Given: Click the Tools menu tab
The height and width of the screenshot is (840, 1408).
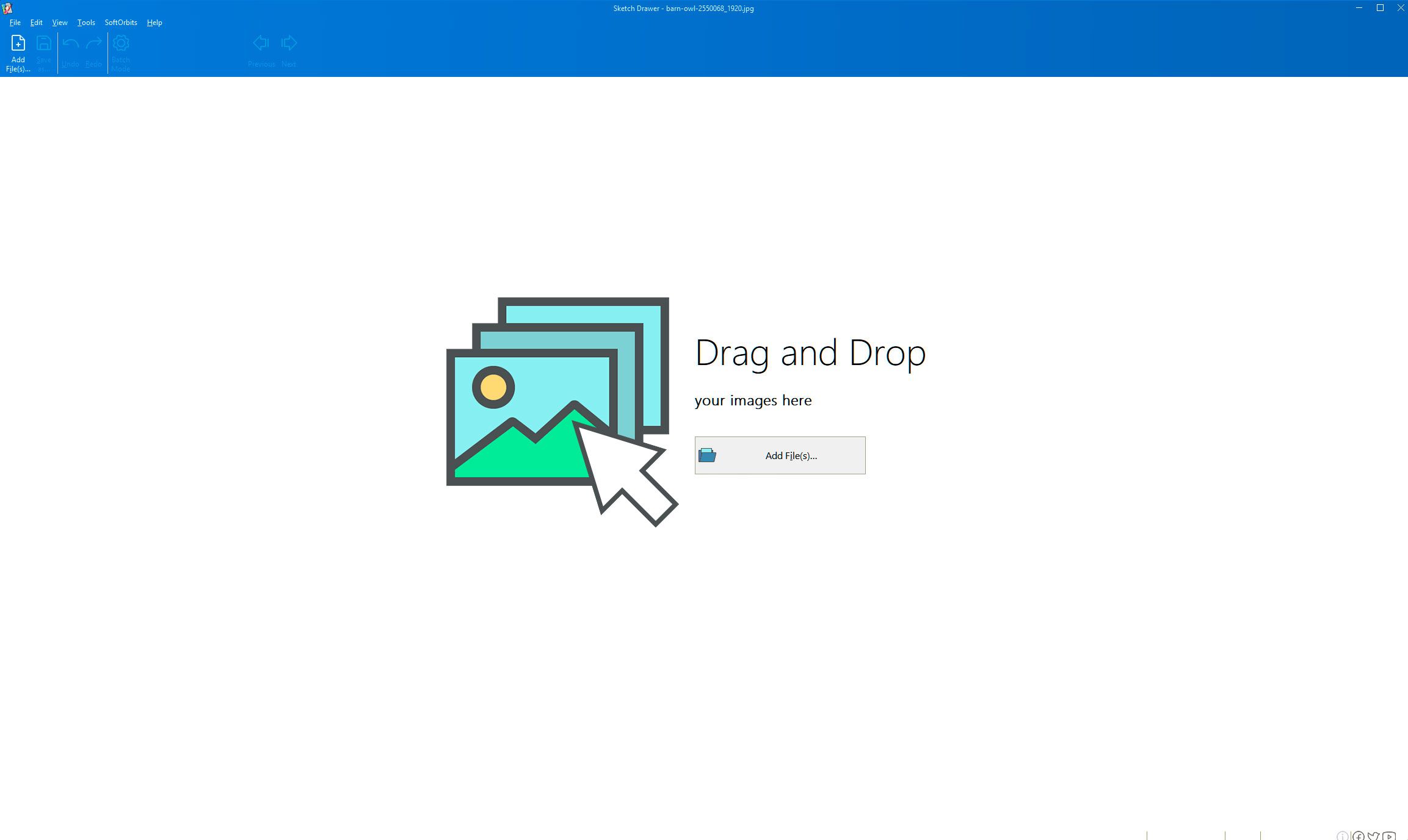Looking at the screenshot, I should [85, 22].
